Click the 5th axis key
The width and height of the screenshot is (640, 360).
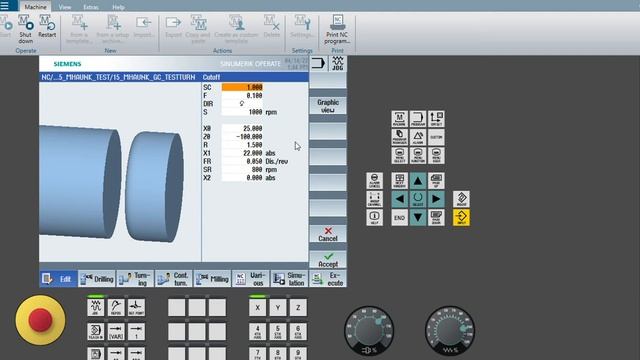tap(278, 331)
